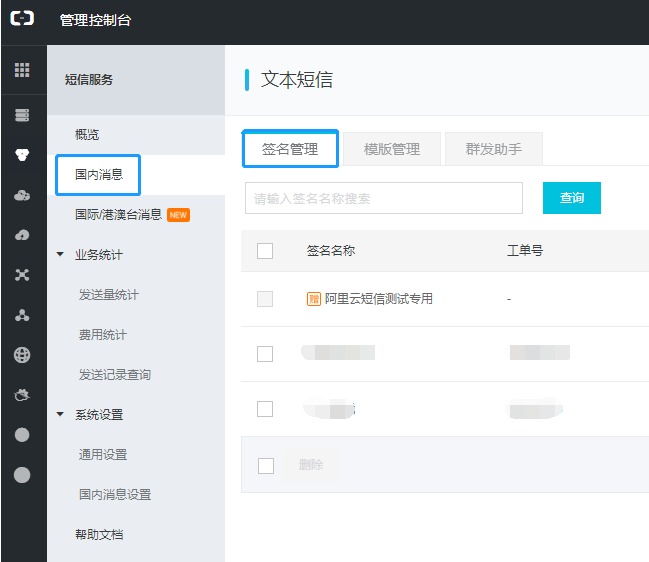Open 国内消息设置 in the side menu
This screenshot has height=562, width=649.
(x=115, y=495)
